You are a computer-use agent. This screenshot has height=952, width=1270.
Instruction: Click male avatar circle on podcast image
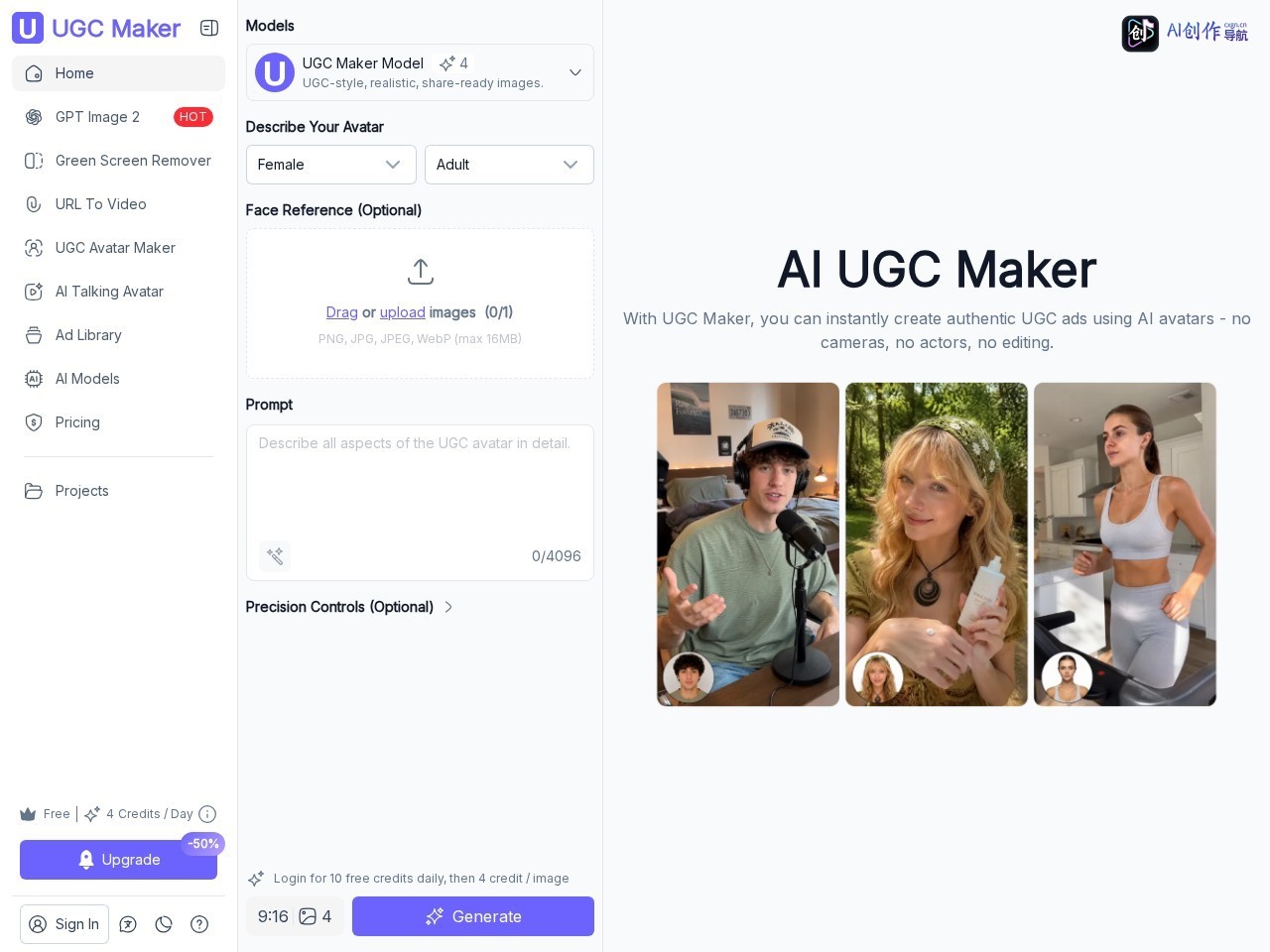[x=689, y=677]
